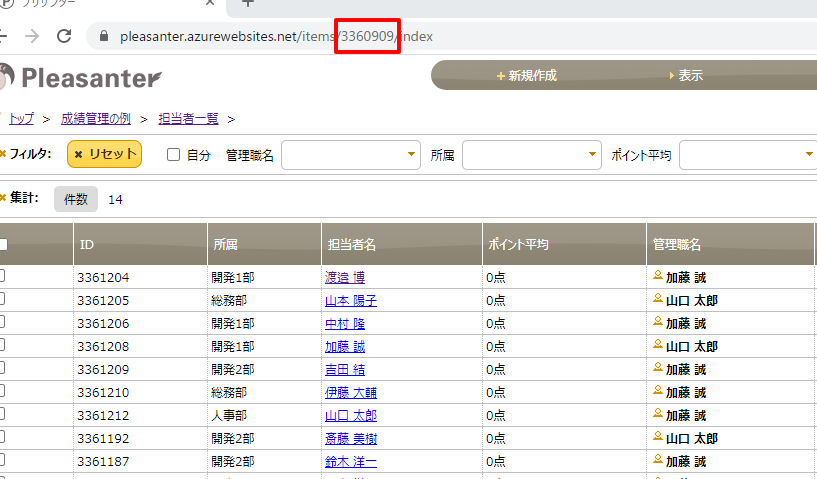Click the 件数 aggregate button
Viewport: 817px width, 479px height.
tap(76, 199)
